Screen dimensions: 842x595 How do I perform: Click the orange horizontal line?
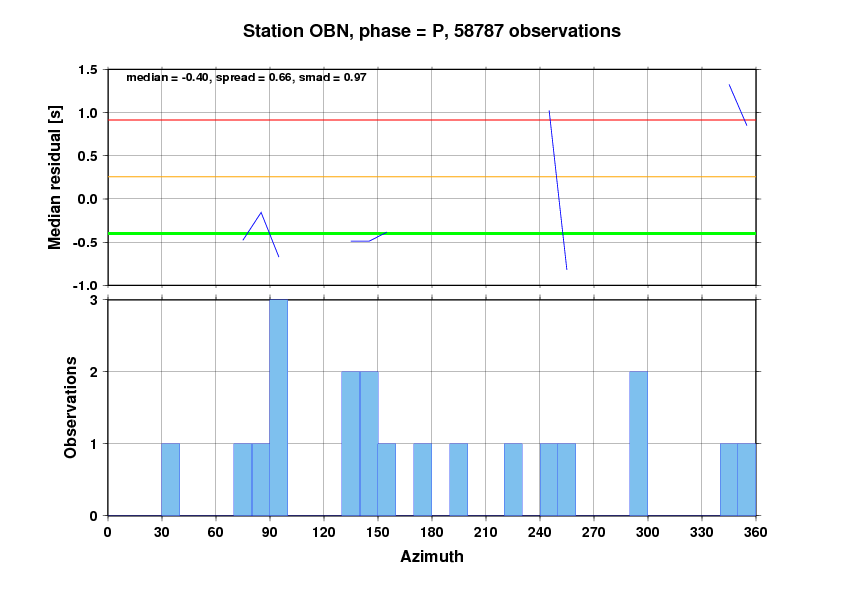click(432, 177)
